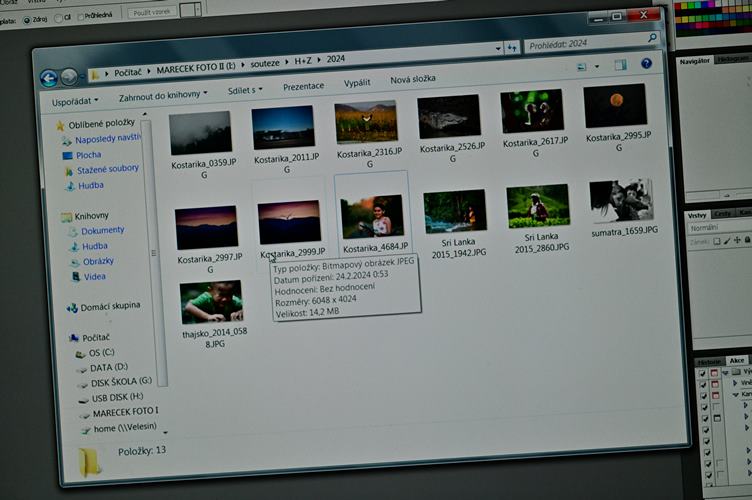The image size is (752, 500).
Task: Select the Zdroj radio button in Photoshop
Action: click(x=27, y=20)
